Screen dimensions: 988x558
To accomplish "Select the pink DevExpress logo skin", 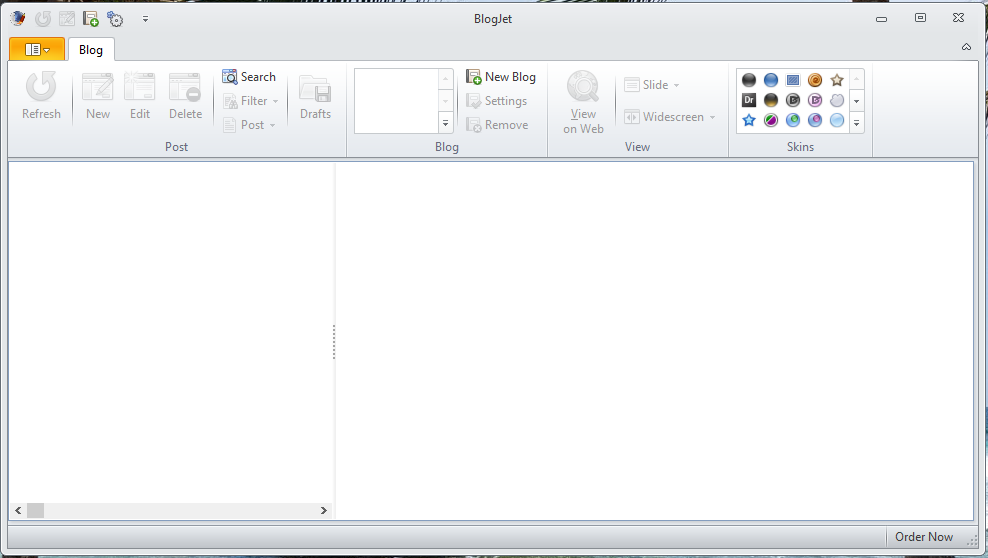I will 815,100.
